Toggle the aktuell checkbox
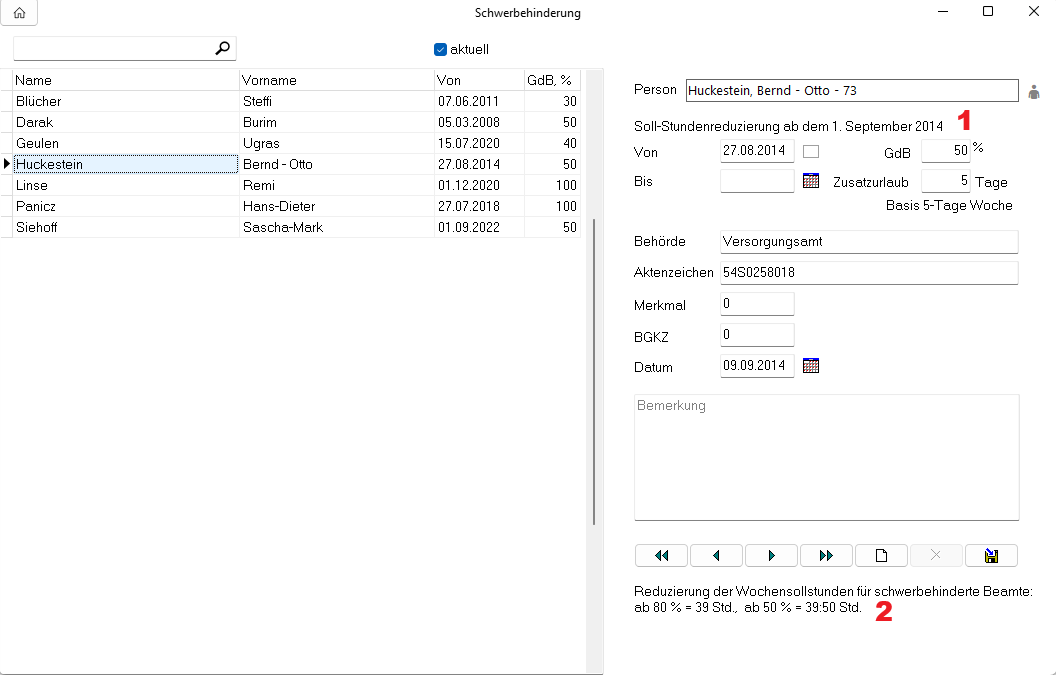 pyautogui.click(x=440, y=49)
